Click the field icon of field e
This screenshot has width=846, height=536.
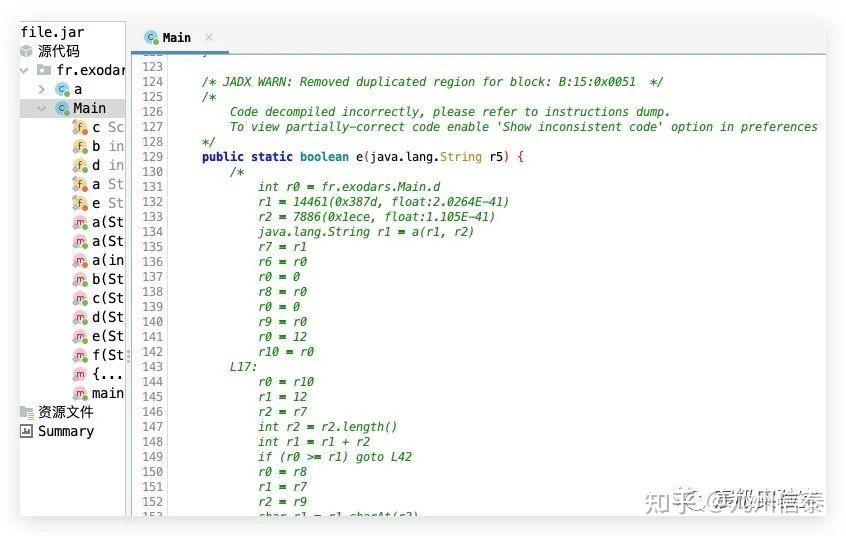pyautogui.click(x=80, y=203)
